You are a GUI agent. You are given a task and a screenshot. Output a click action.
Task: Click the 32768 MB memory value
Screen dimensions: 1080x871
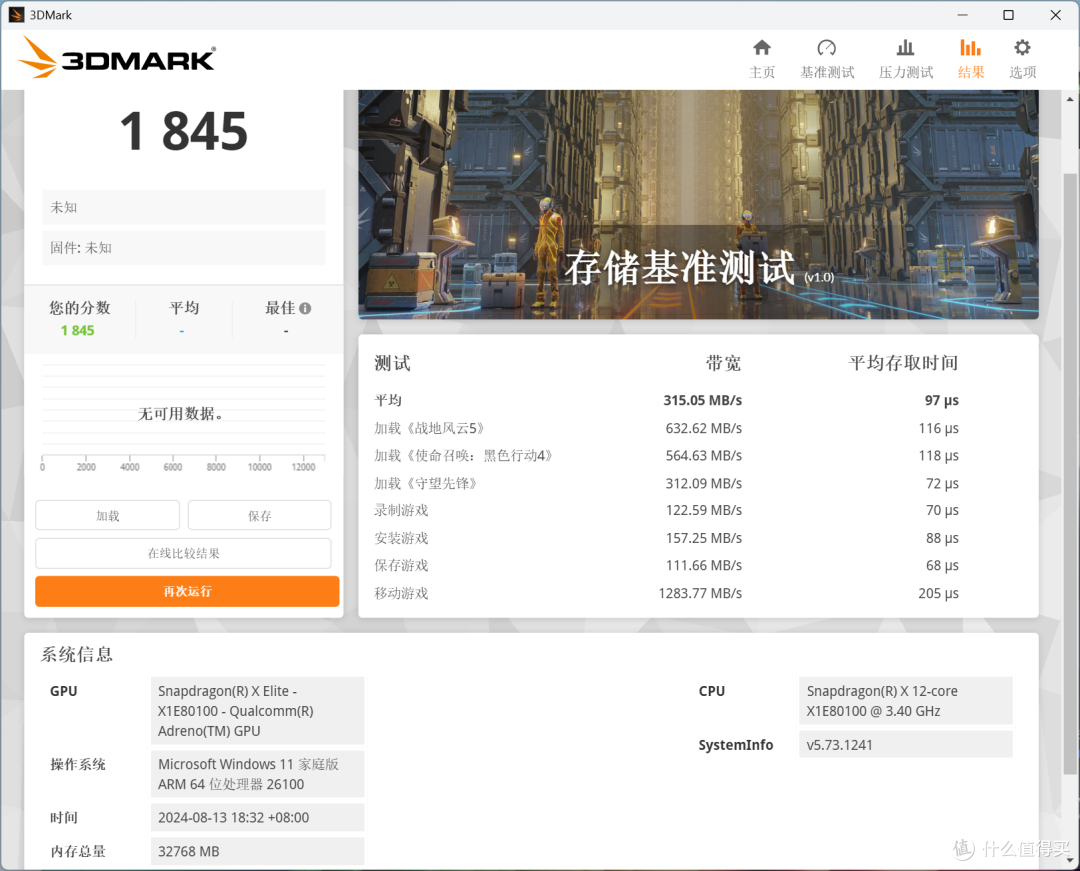258,851
